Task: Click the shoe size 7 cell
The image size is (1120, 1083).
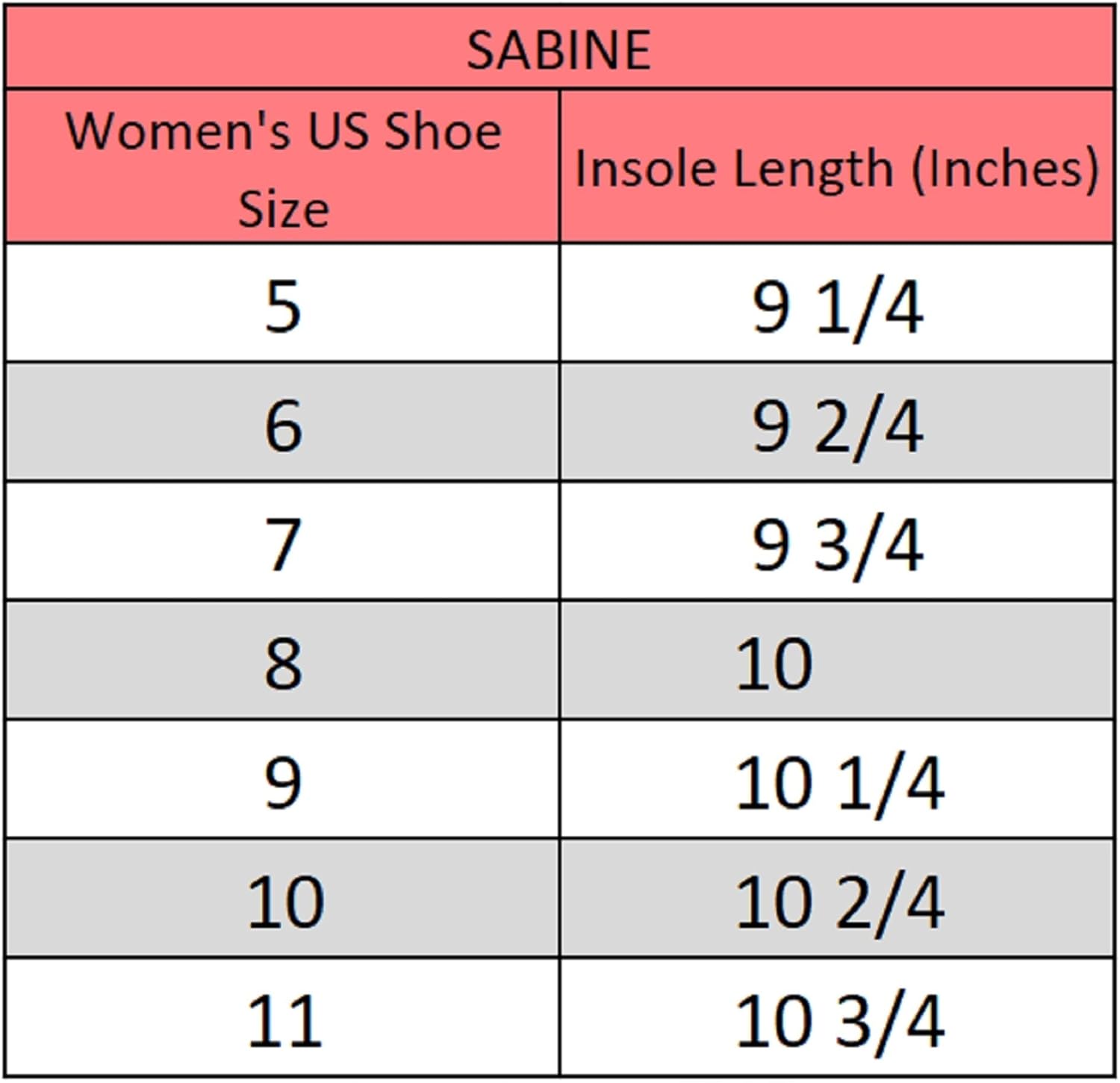Action: (x=283, y=544)
